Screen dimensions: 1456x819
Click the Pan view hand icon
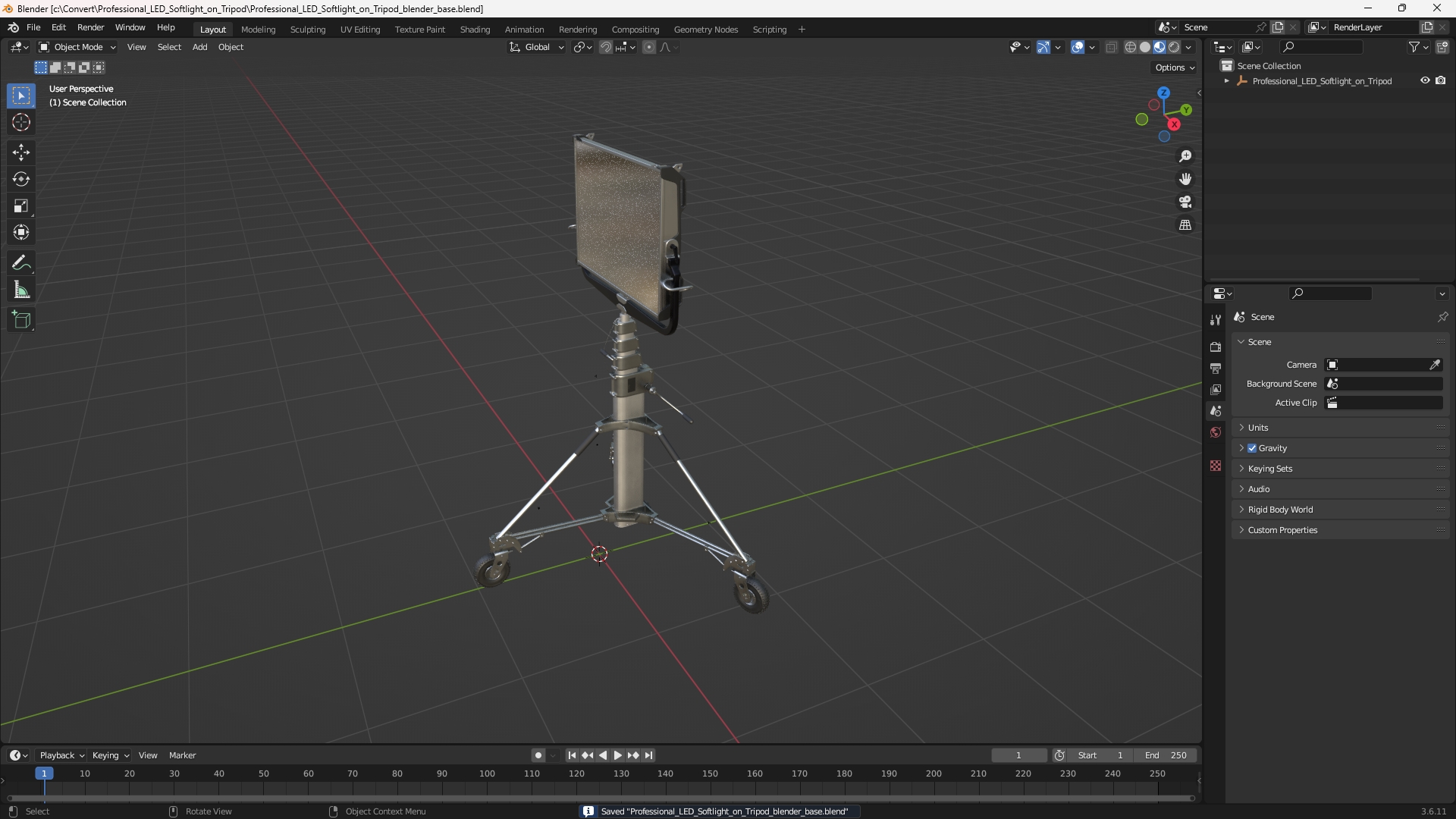[x=1185, y=179]
